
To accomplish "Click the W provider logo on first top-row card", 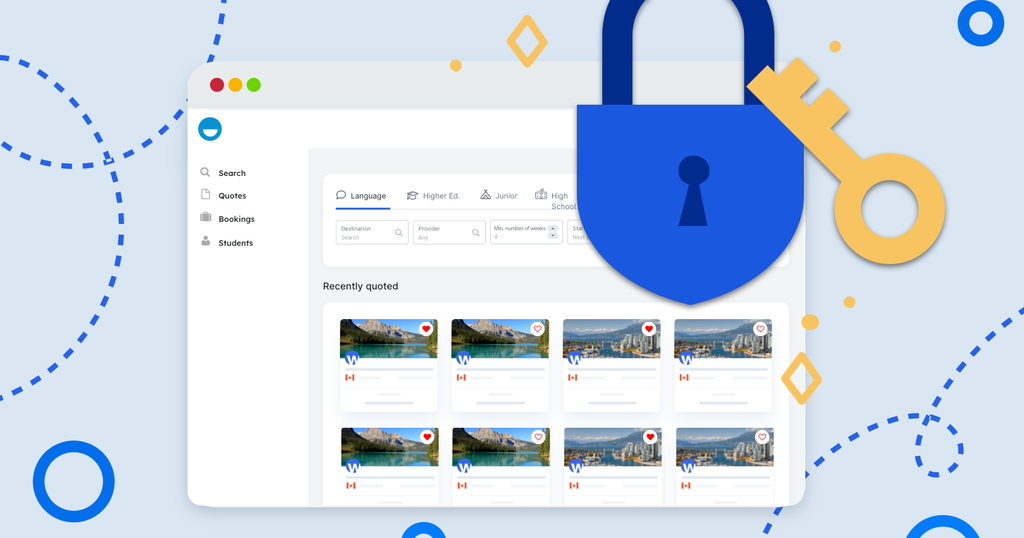I will pos(352,358).
